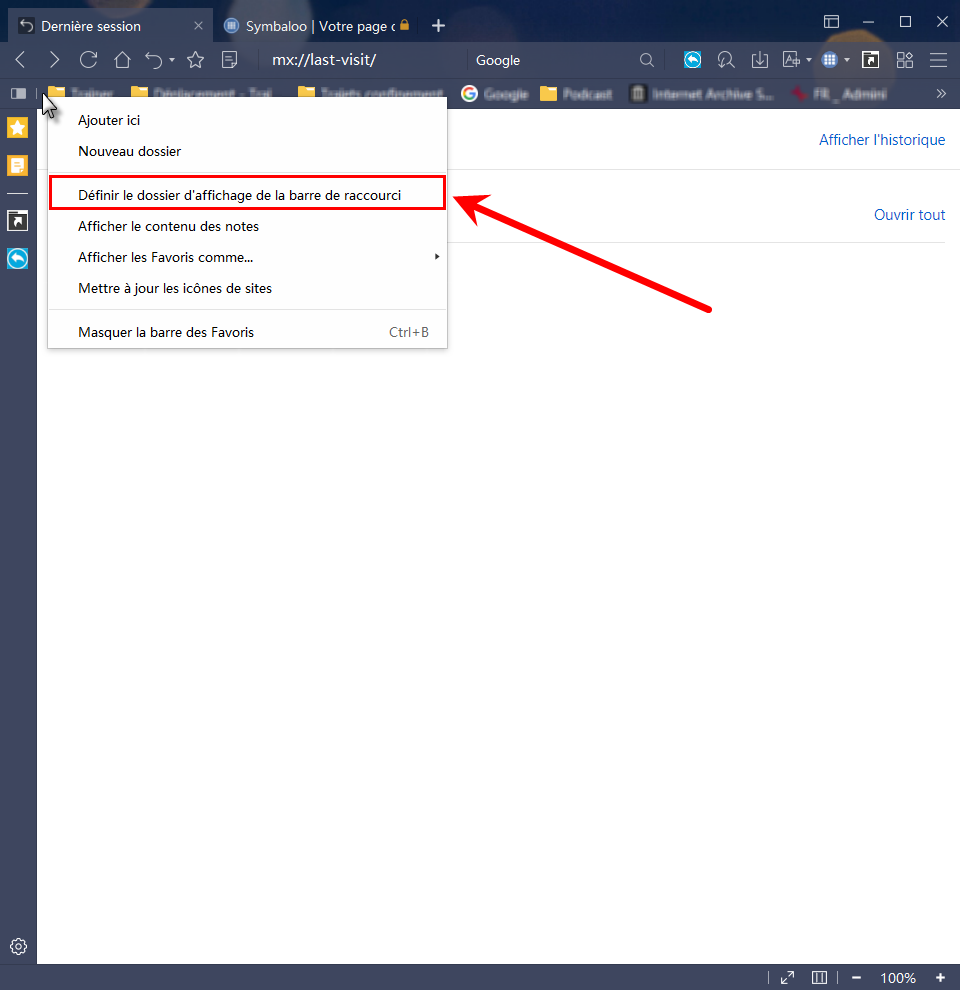Switch to the Dernière session tab
The width and height of the screenshot is (960, 990).
(111, 26)
